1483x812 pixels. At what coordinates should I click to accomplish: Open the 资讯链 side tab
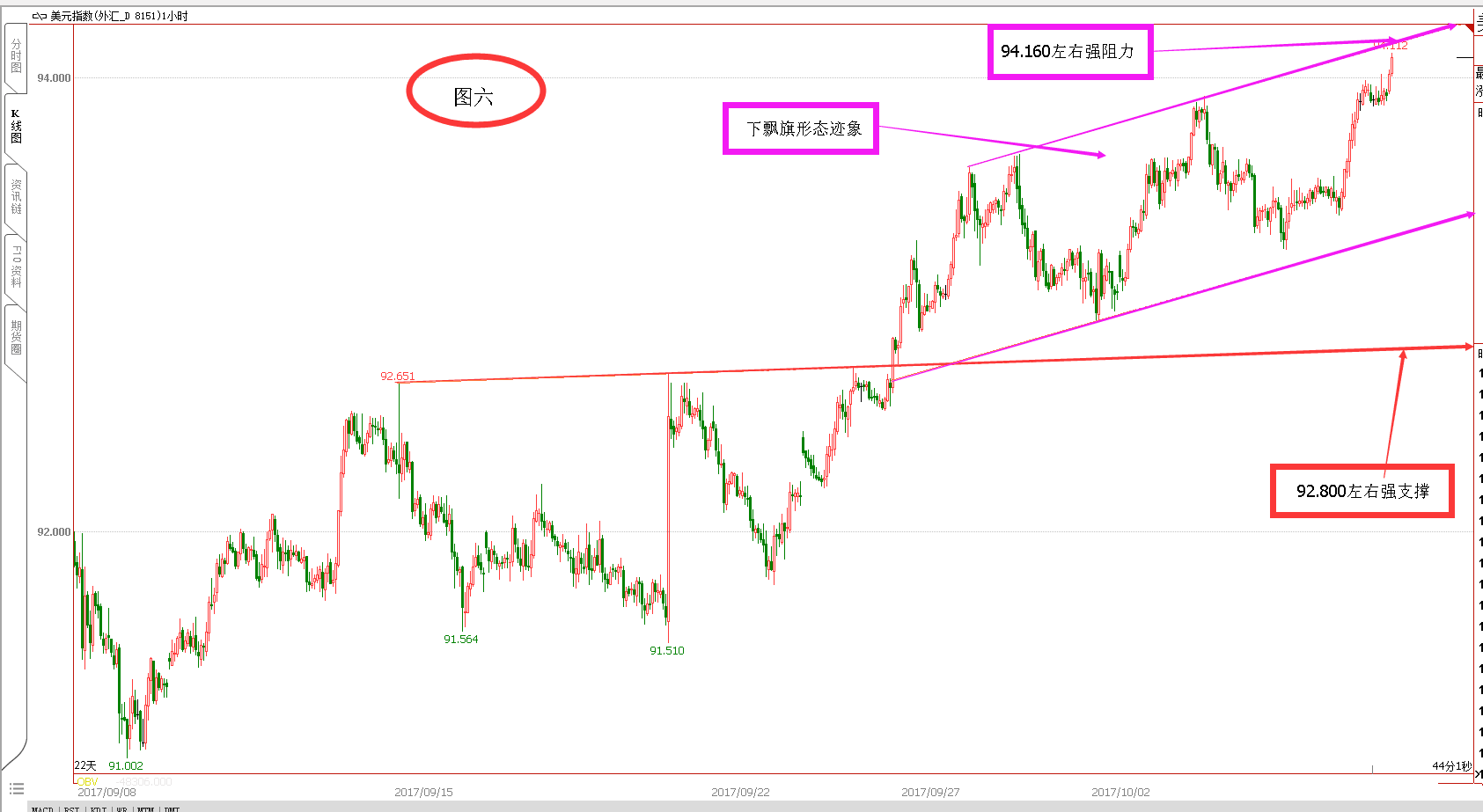coord(16,197)
